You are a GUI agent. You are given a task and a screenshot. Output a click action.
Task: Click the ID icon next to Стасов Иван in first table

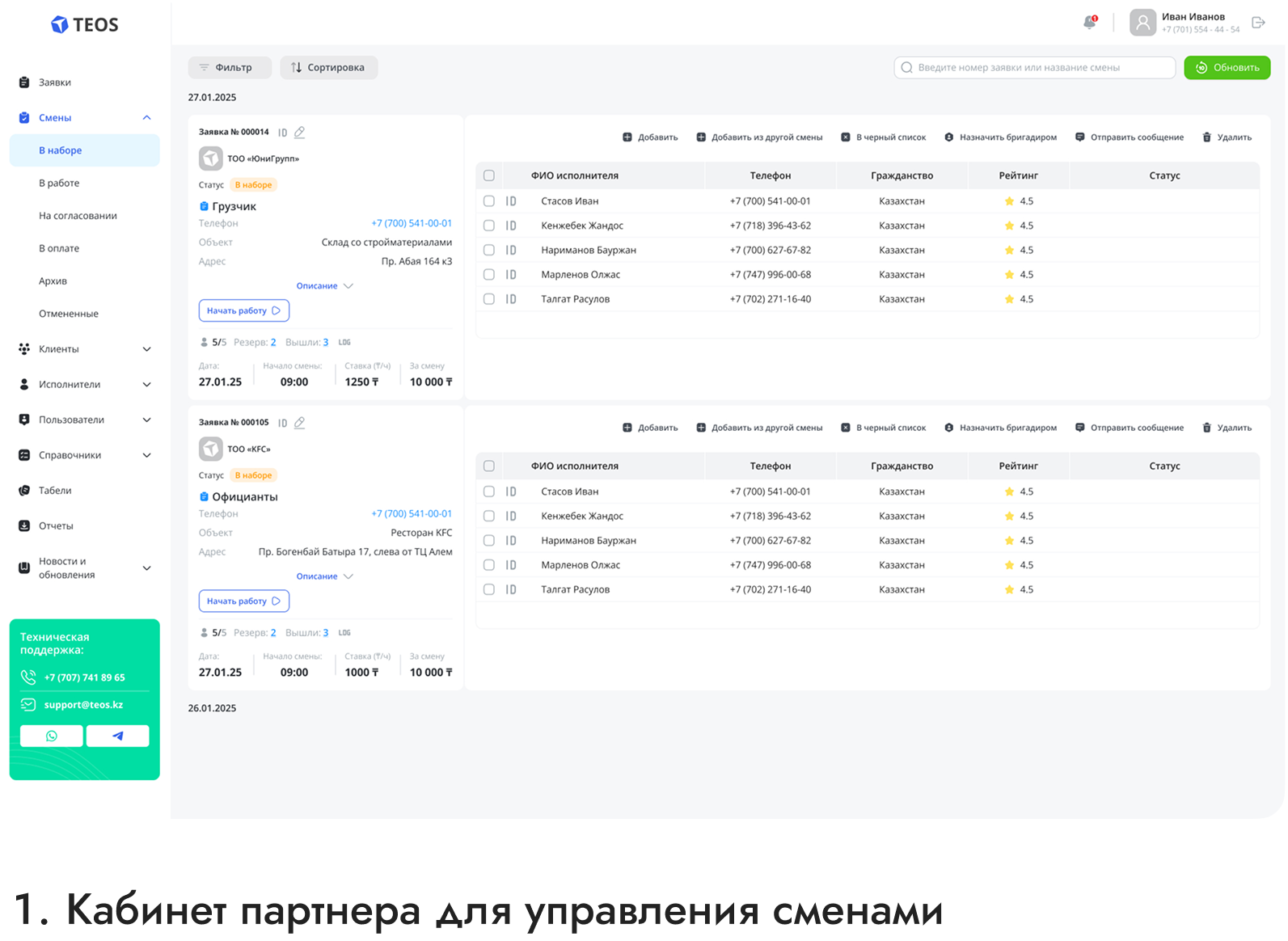(x=511, y=201)
